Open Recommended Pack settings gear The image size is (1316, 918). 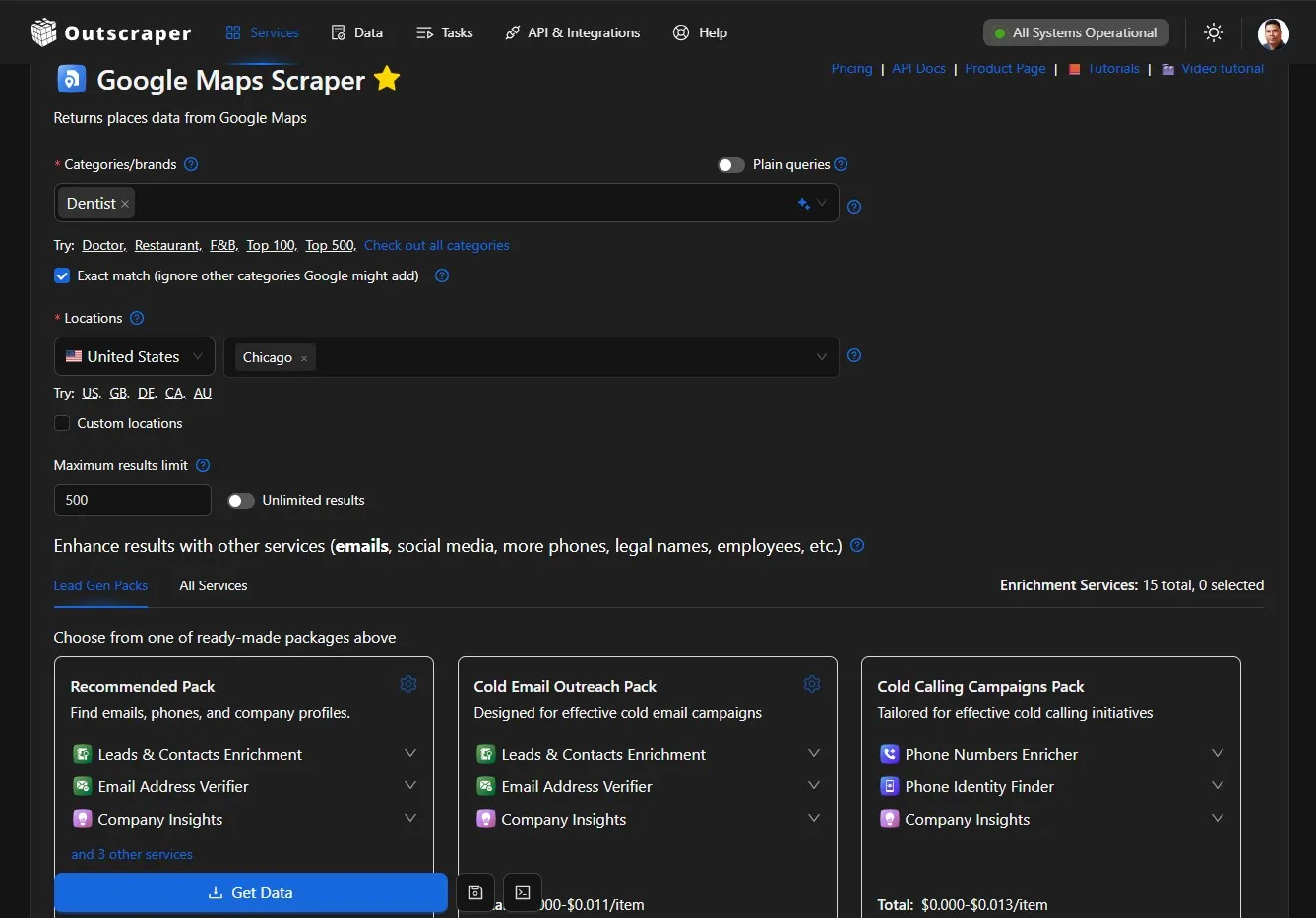coord(408,684)
